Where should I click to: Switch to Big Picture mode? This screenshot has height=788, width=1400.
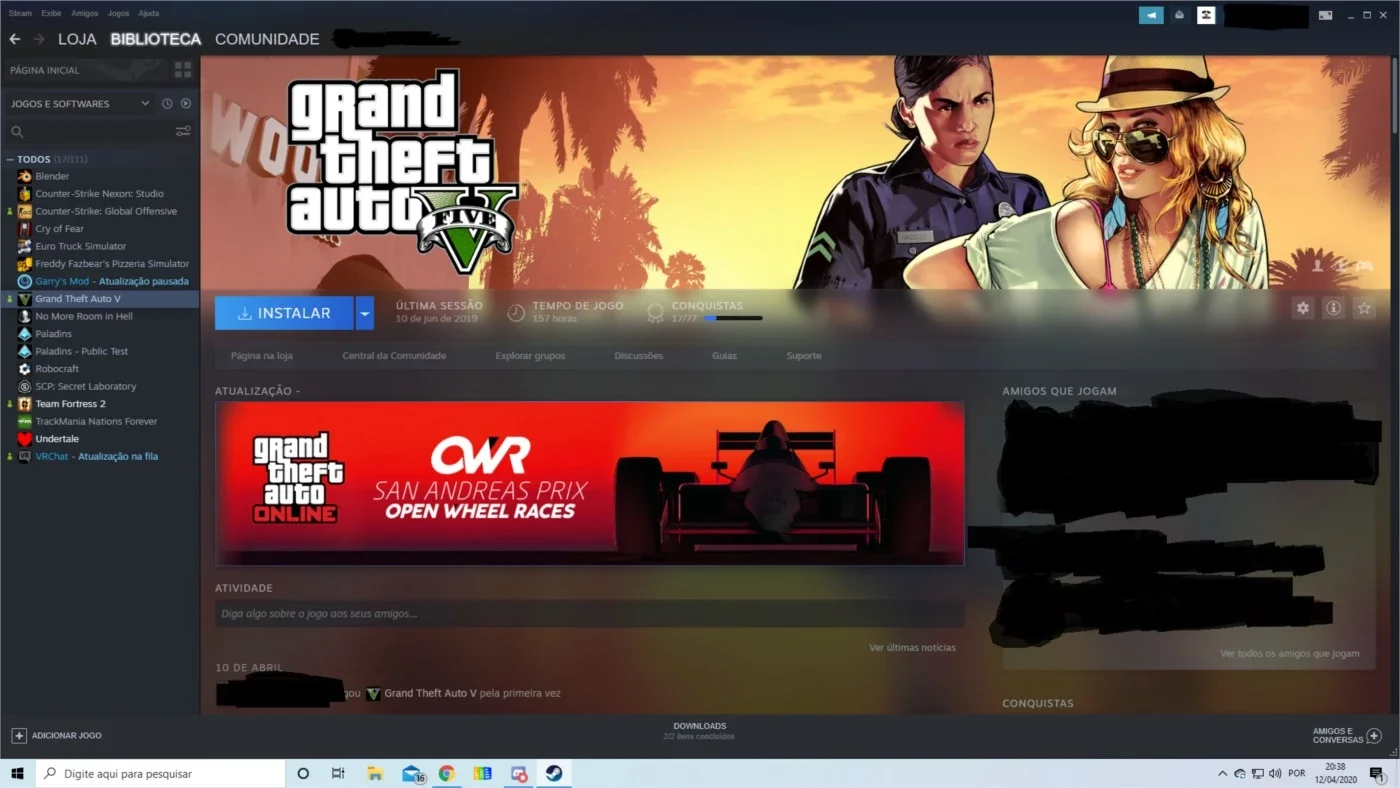click(x=1325, y=15)
